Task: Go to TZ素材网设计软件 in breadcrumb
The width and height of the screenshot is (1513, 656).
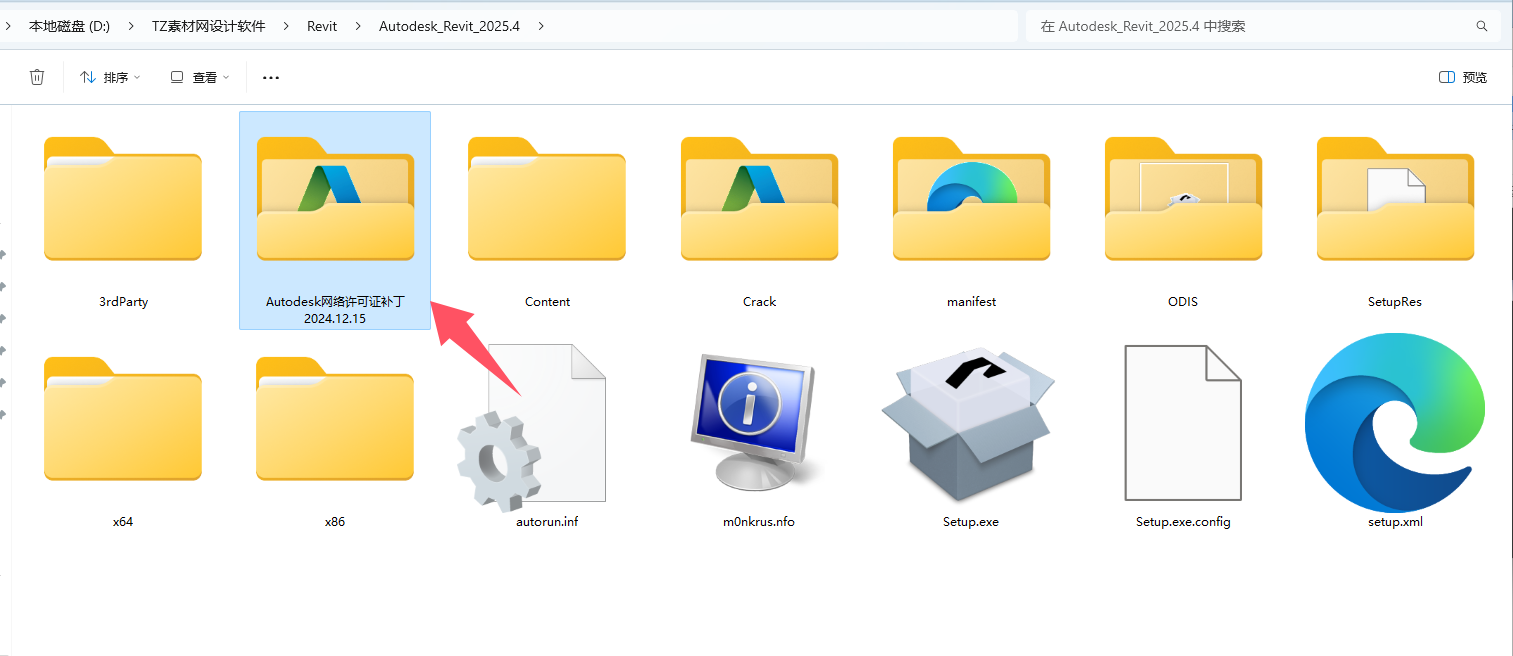Action: (209, 26)
